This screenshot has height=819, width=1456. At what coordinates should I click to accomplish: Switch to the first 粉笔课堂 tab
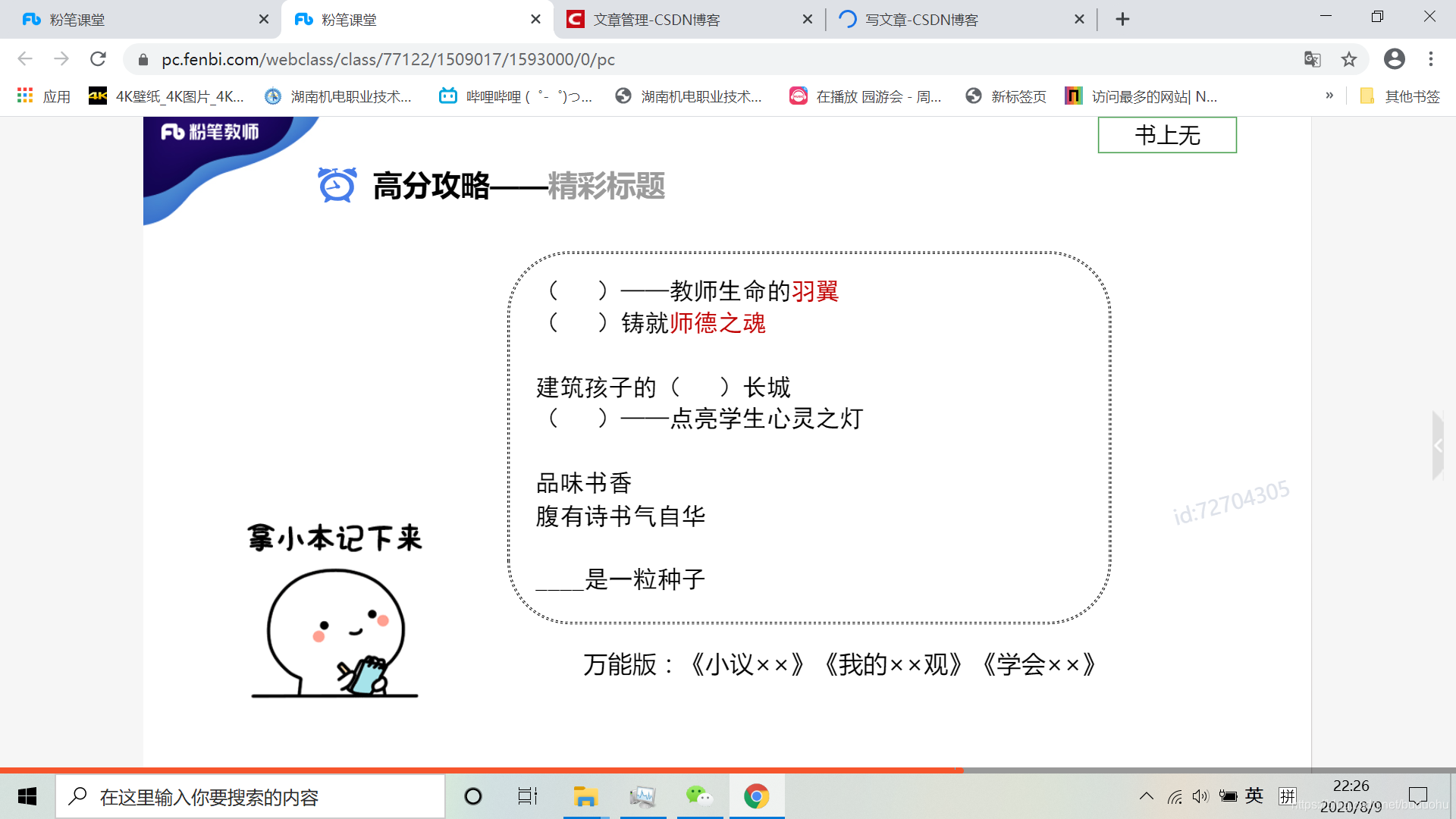140,20
